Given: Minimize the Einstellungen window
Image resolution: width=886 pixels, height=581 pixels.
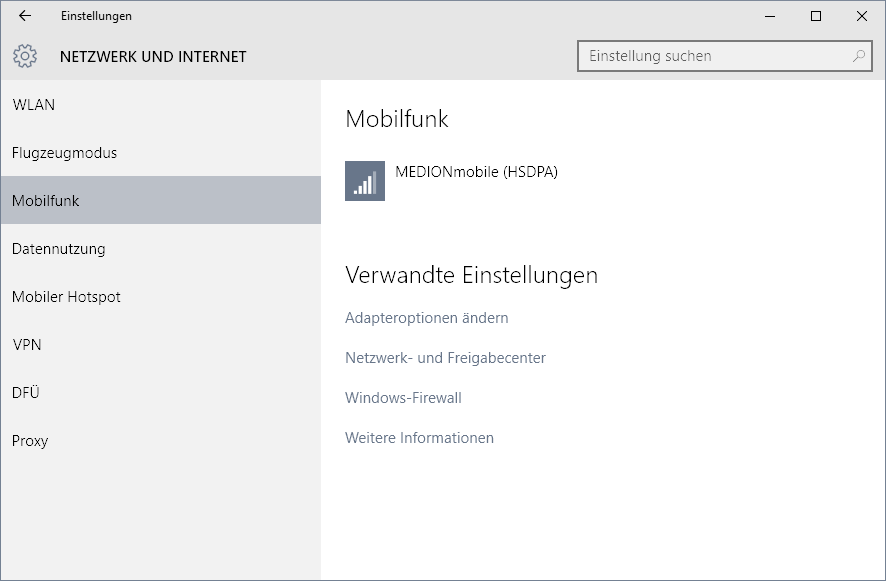Looking at the screenshot, I should pos(770,16).
